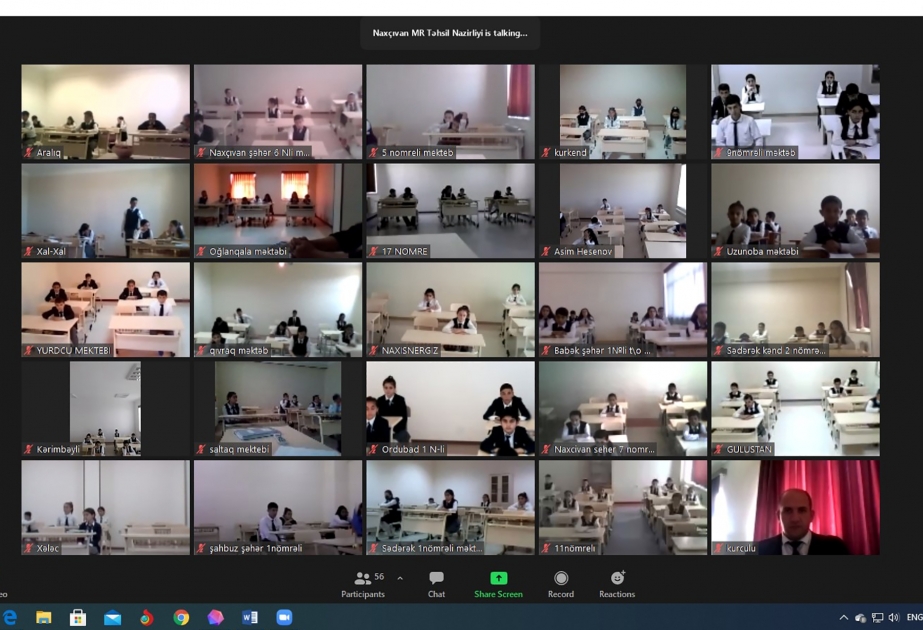923x630 pixels.
Task: Click the ENG language indicator
Action: (914, 617)
